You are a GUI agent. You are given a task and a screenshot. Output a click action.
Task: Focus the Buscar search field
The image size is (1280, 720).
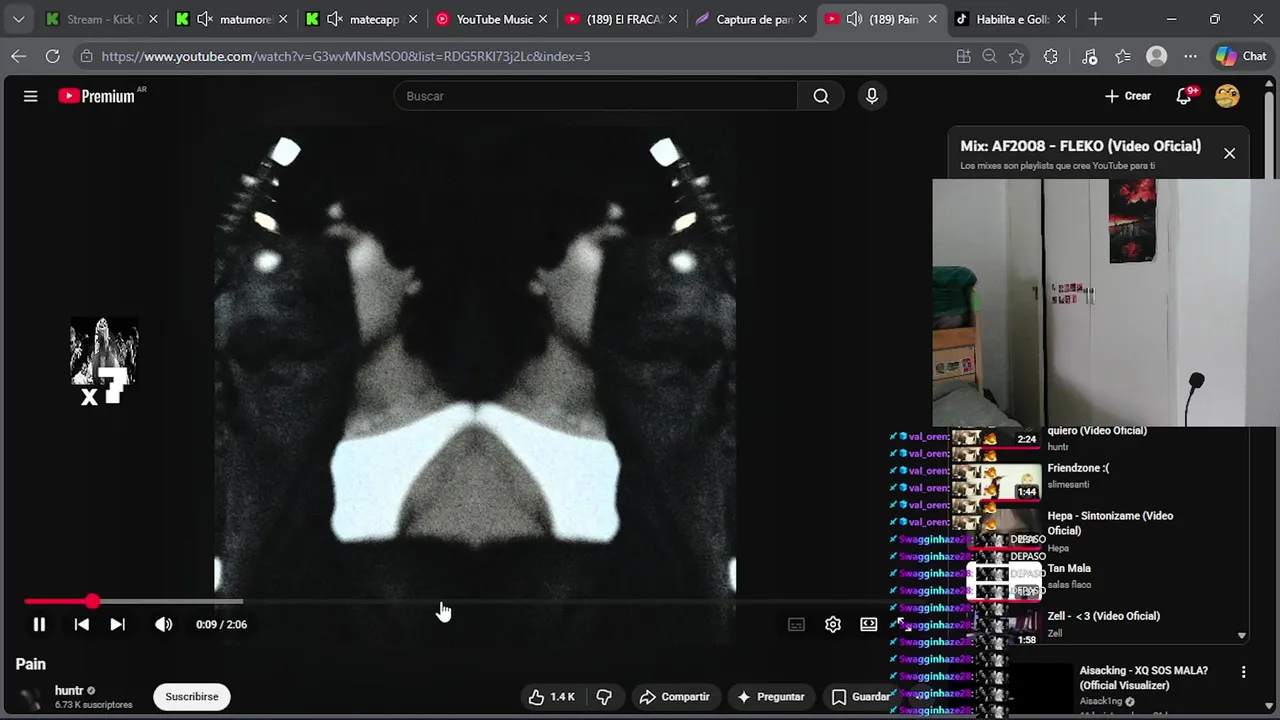[596, 96]
